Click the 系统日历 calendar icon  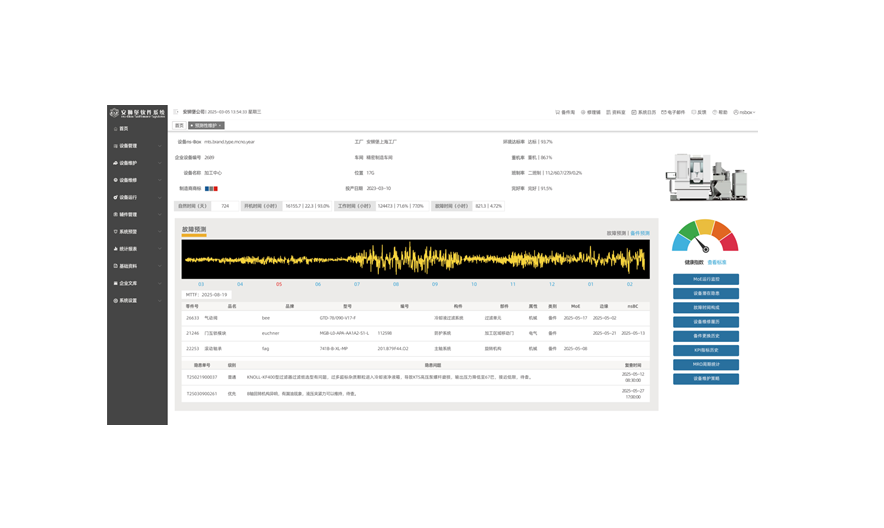pos(634,112)
